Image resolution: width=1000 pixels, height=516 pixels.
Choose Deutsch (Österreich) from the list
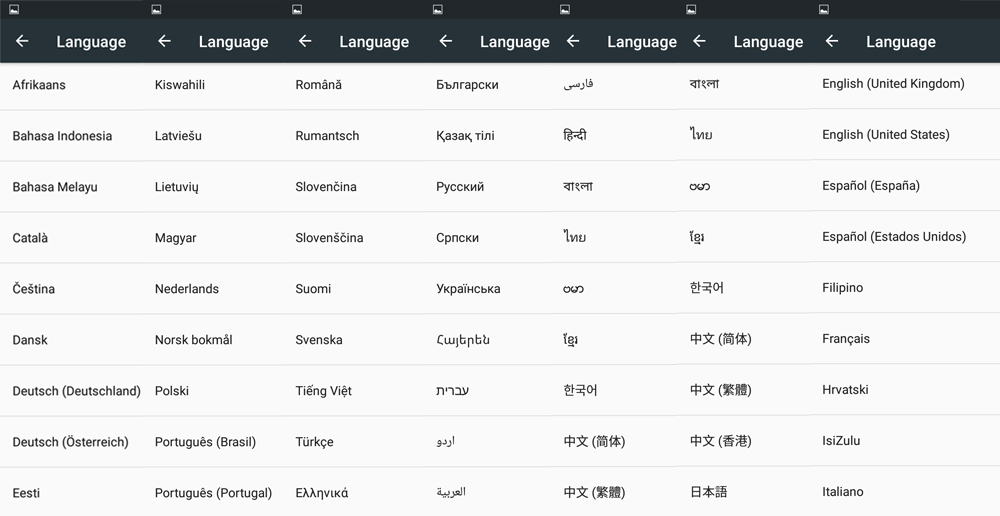(x=70, y=442)
